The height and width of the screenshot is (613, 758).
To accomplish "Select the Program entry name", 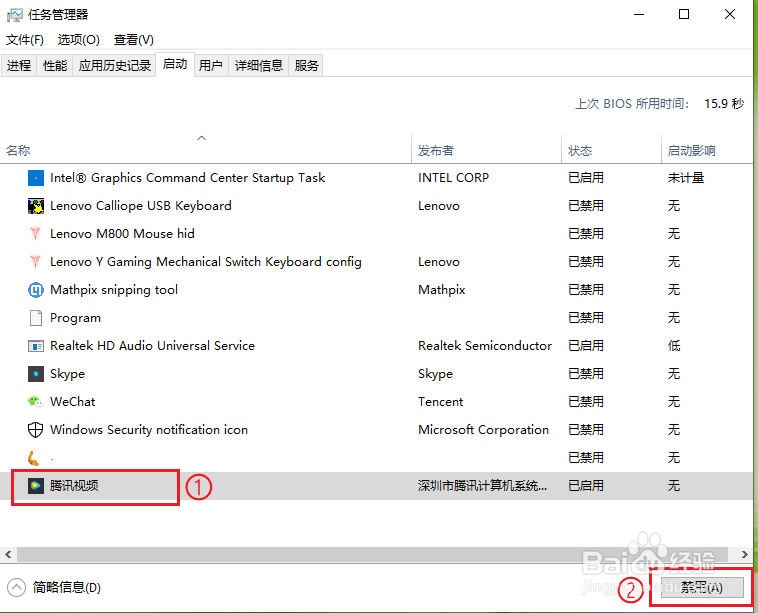I will click(75, 318).
